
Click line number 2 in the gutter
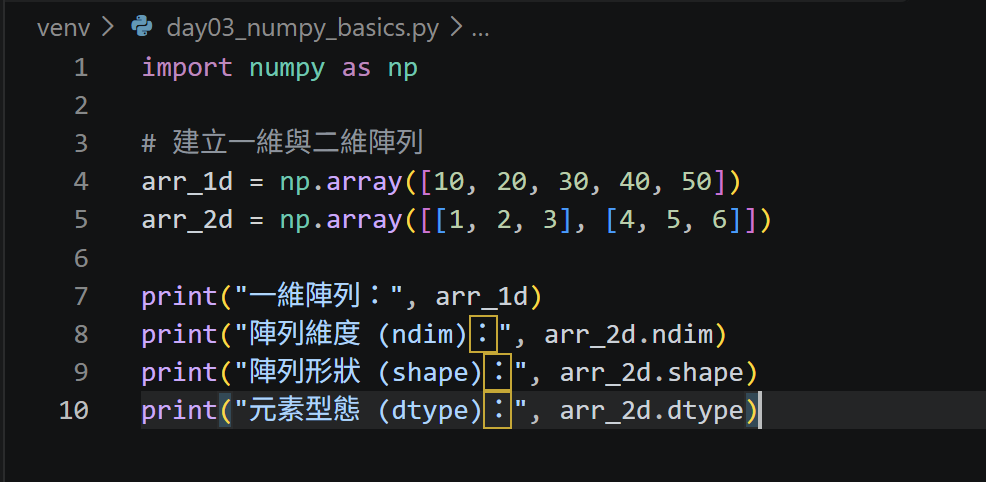(x=80, y=106)
